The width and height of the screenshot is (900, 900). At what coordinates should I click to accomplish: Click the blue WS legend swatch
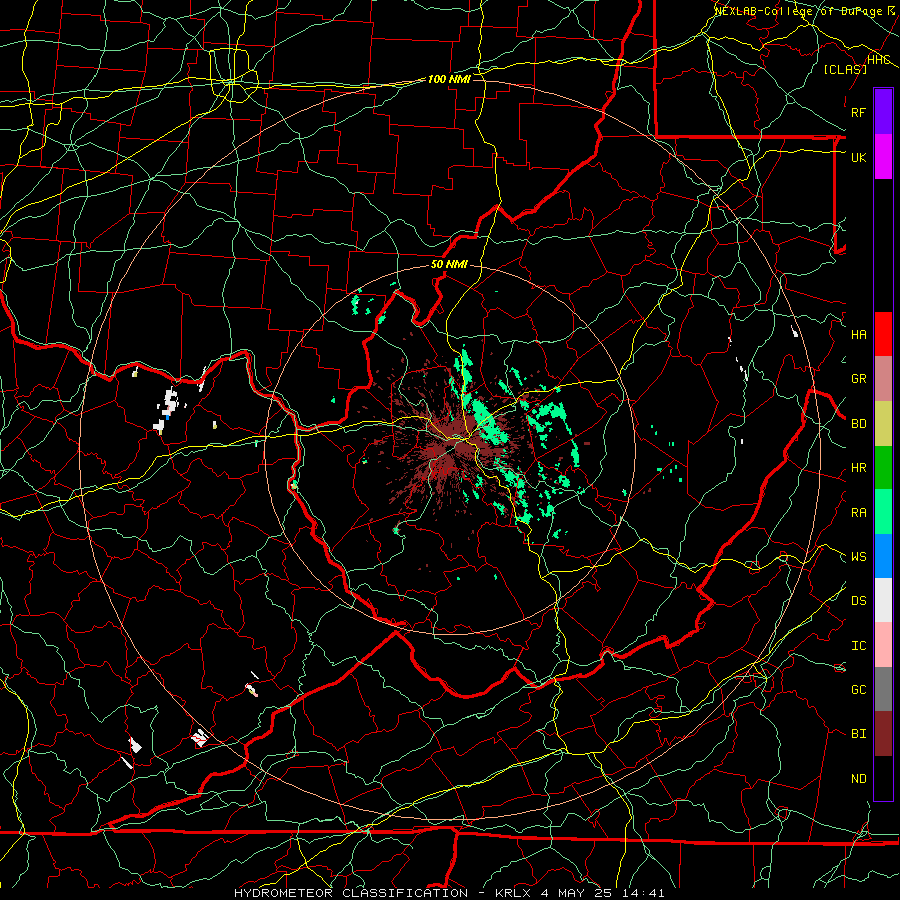883,556
